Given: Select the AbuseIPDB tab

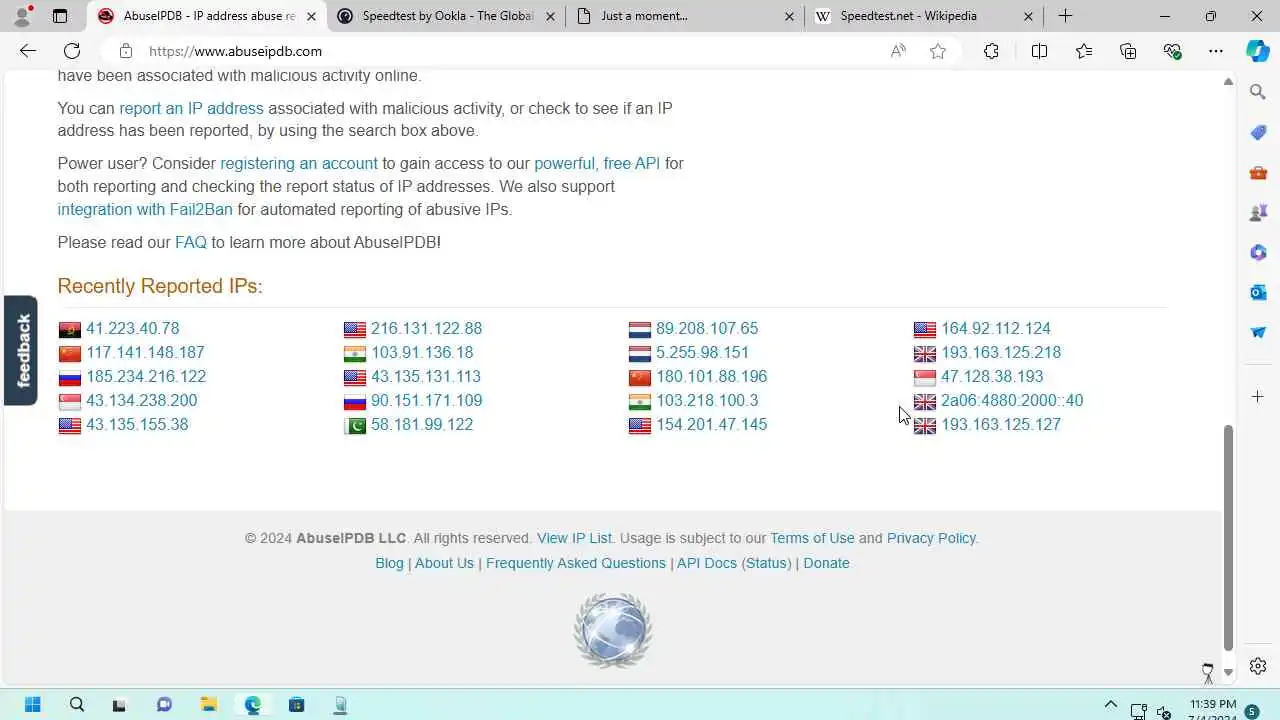Looking at the screenshot, I should point(207,16).
